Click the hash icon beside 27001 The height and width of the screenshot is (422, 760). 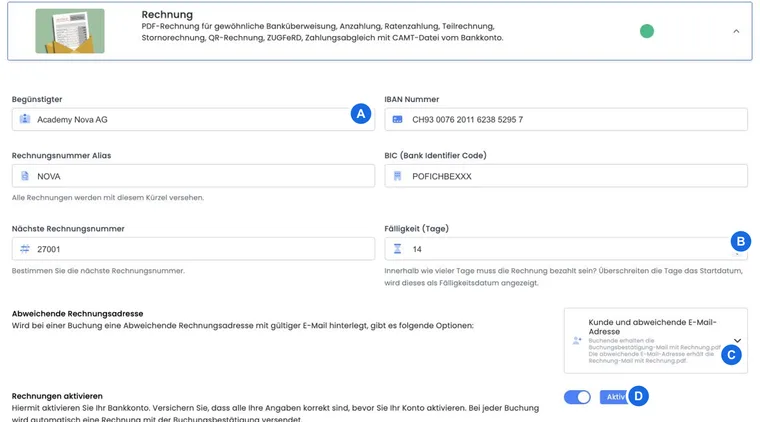(x=25, y=249)
